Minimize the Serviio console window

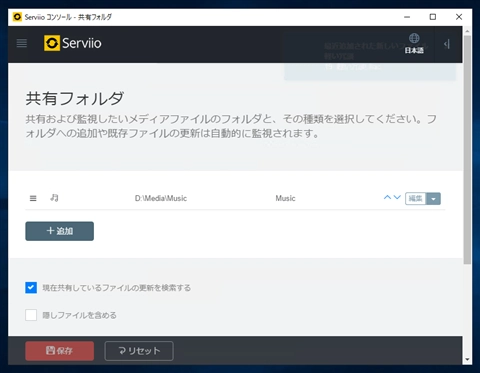407,17
